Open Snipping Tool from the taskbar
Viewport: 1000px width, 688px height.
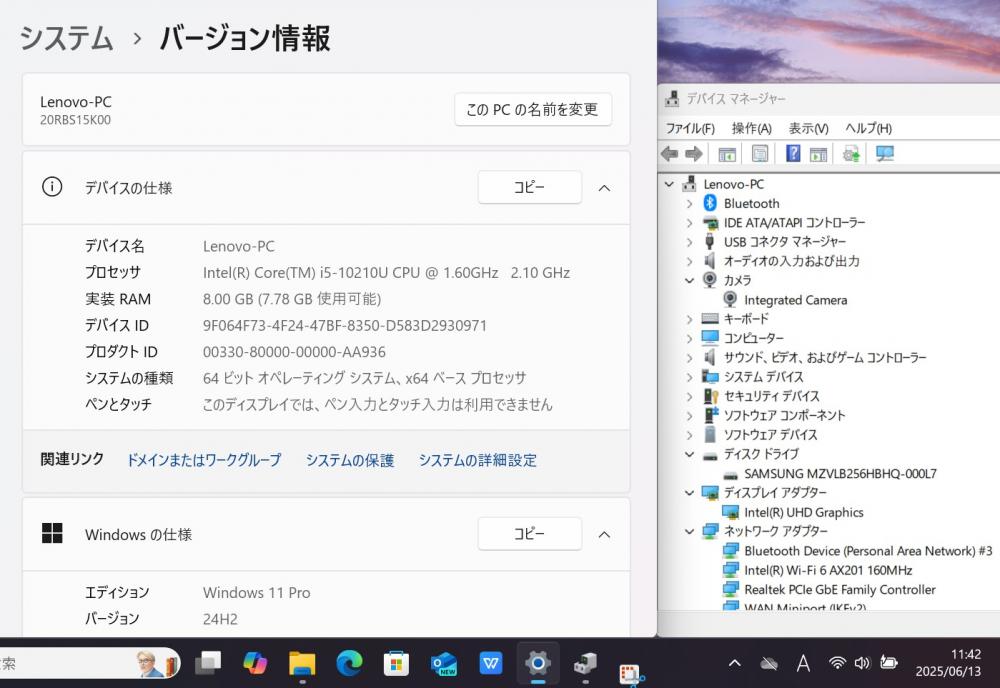631,675
